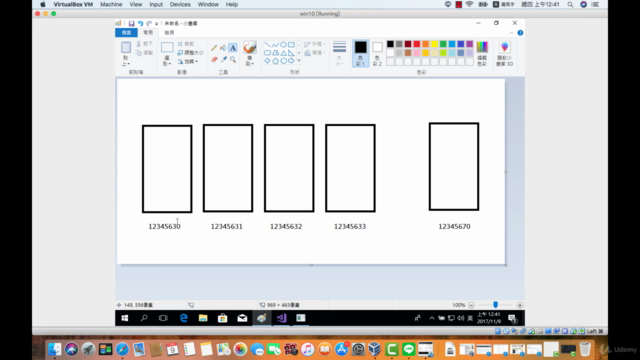Viewport: 640px width, 360px height.
Task: Click the Open Paint 3D button
Action: (504, 53)
